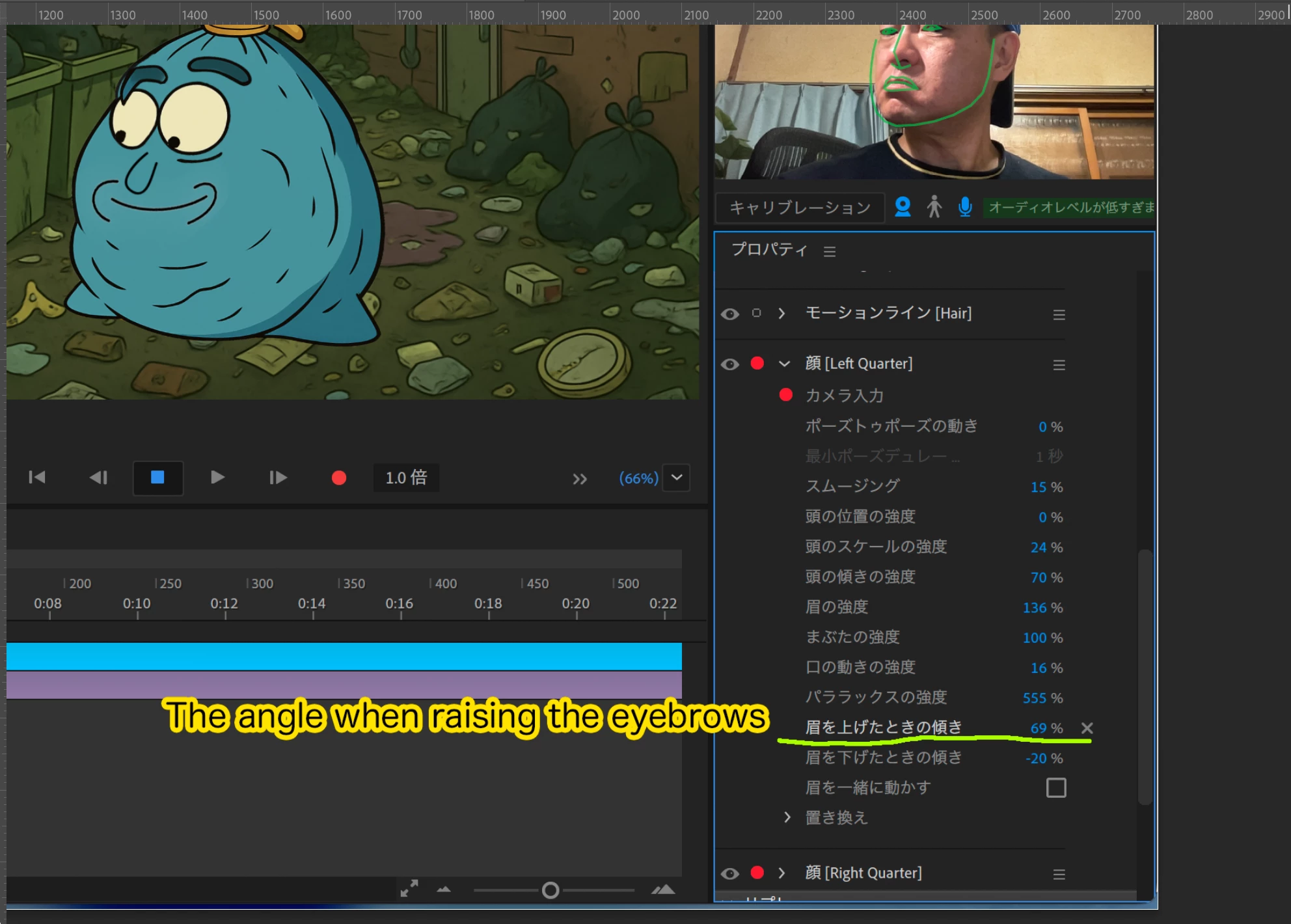Select the まぶたの強度 parameter label
This screenshot has height=924, width=1291.
[x=852, y=637]
